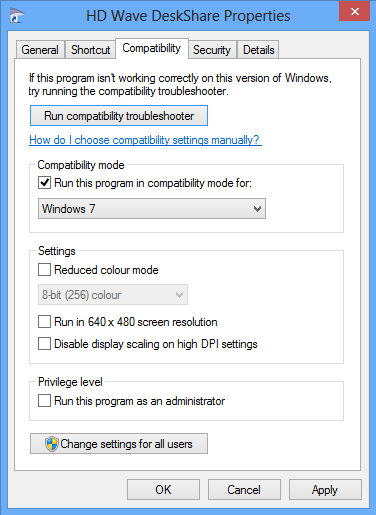
Task: Check Run this program as an administrator
Action: click(44, 401)
